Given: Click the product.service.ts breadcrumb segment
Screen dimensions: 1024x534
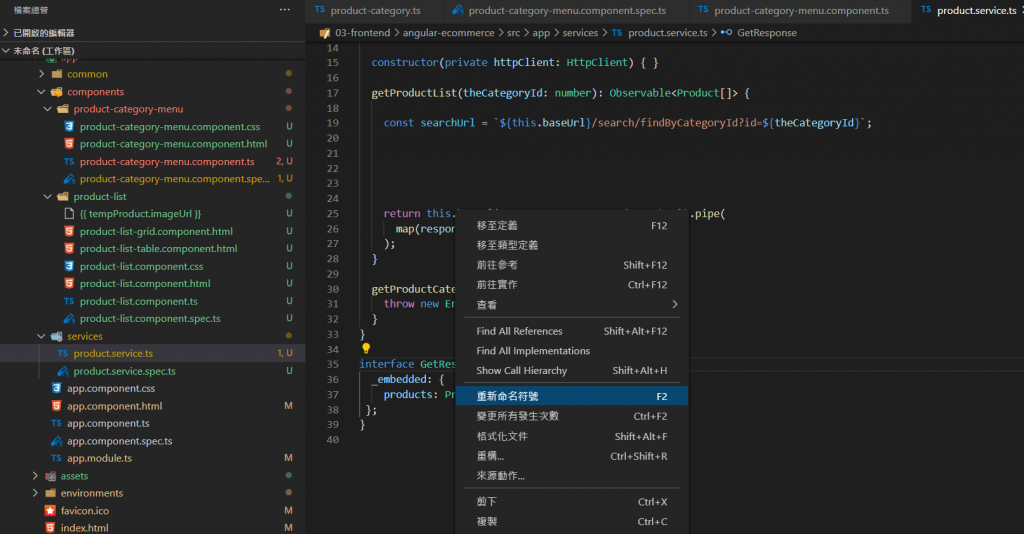Looking at the screenshot, I should point(667,33).
